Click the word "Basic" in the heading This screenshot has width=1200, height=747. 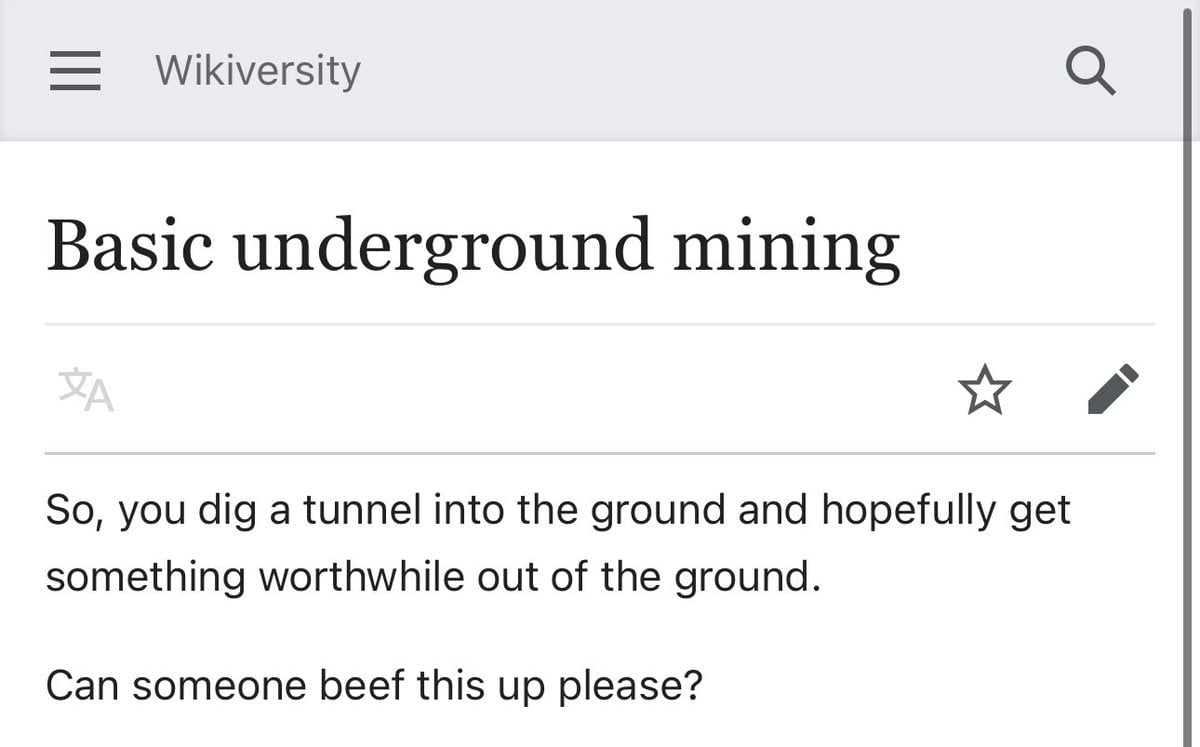click(130, 246)
